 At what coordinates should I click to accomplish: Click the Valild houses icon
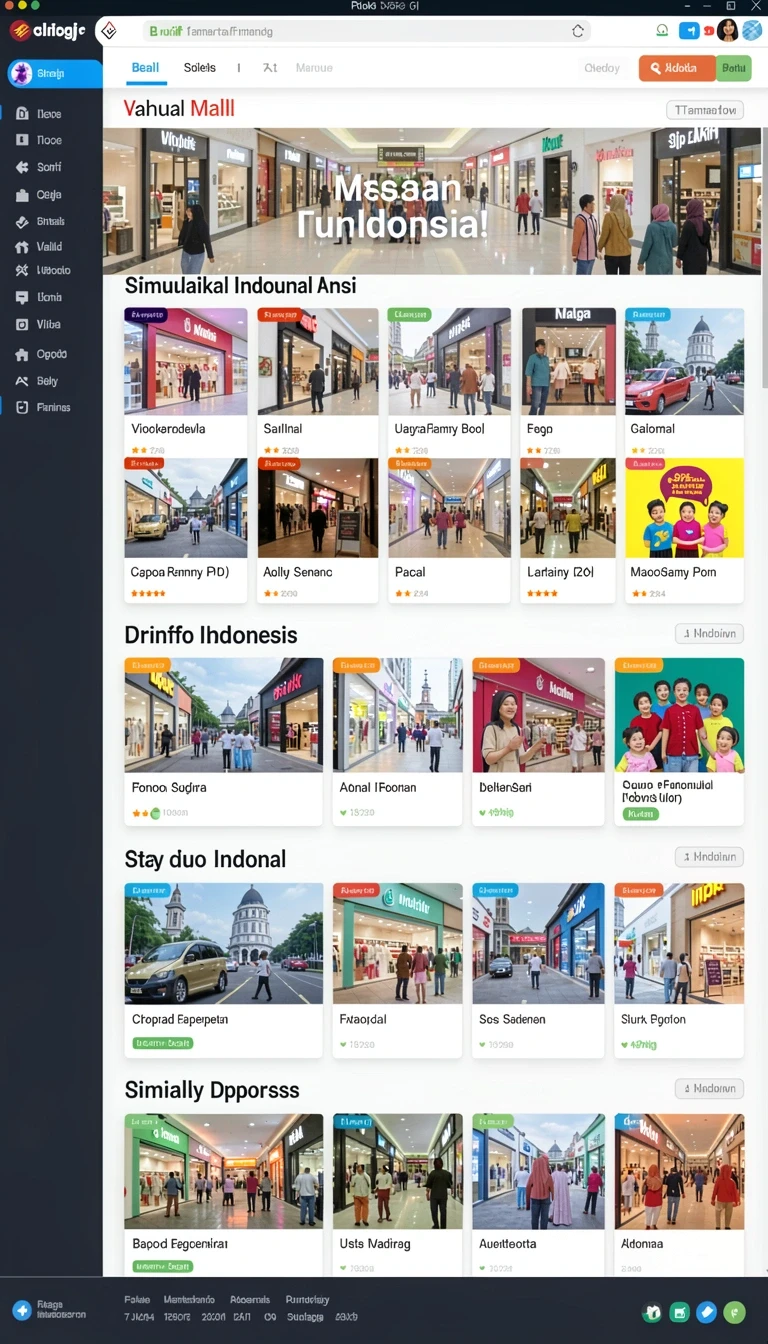click(22, 246)
